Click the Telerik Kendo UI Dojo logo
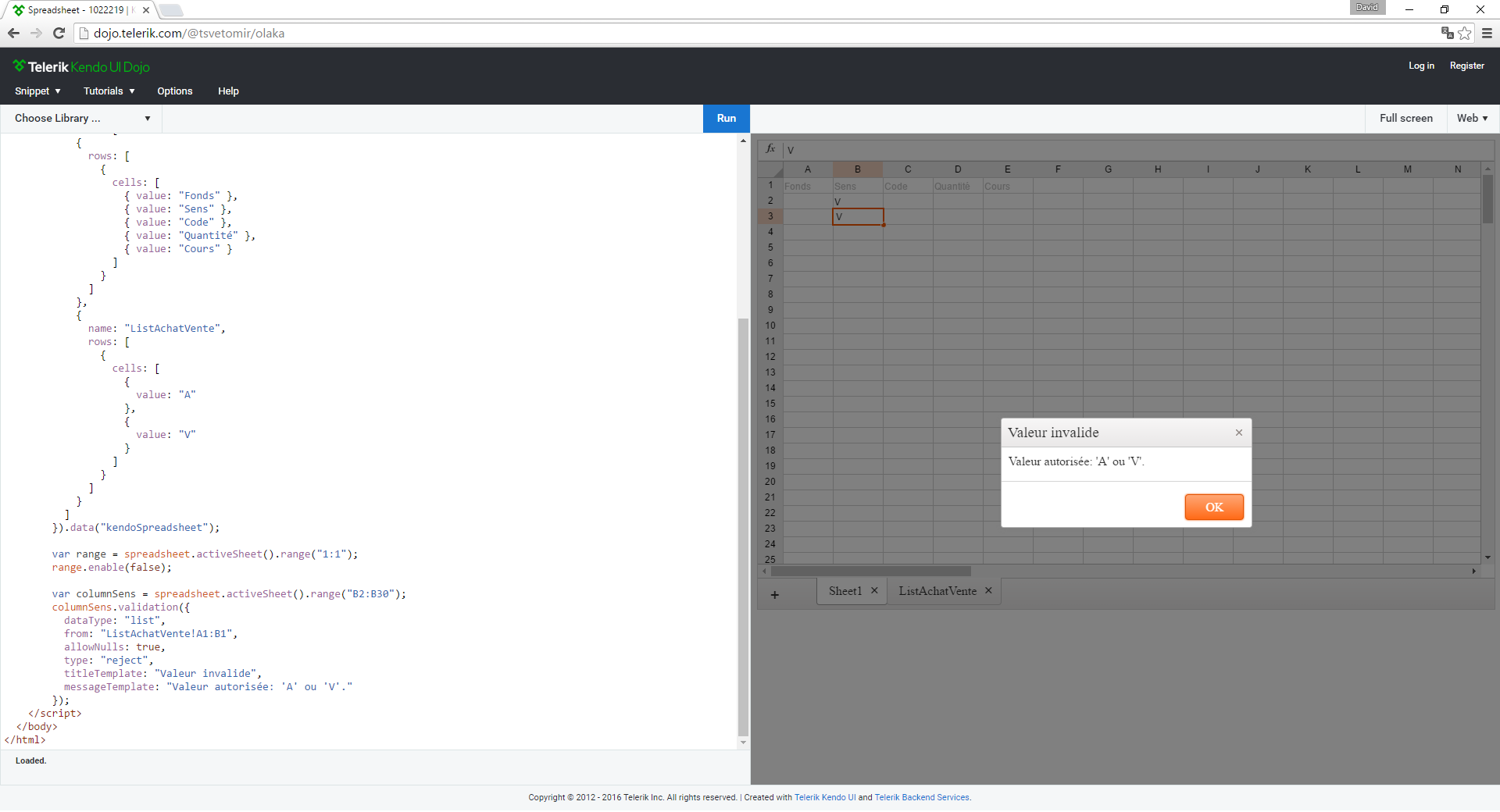This screenshot has height=812, width=1500. (x=81, y=66)
